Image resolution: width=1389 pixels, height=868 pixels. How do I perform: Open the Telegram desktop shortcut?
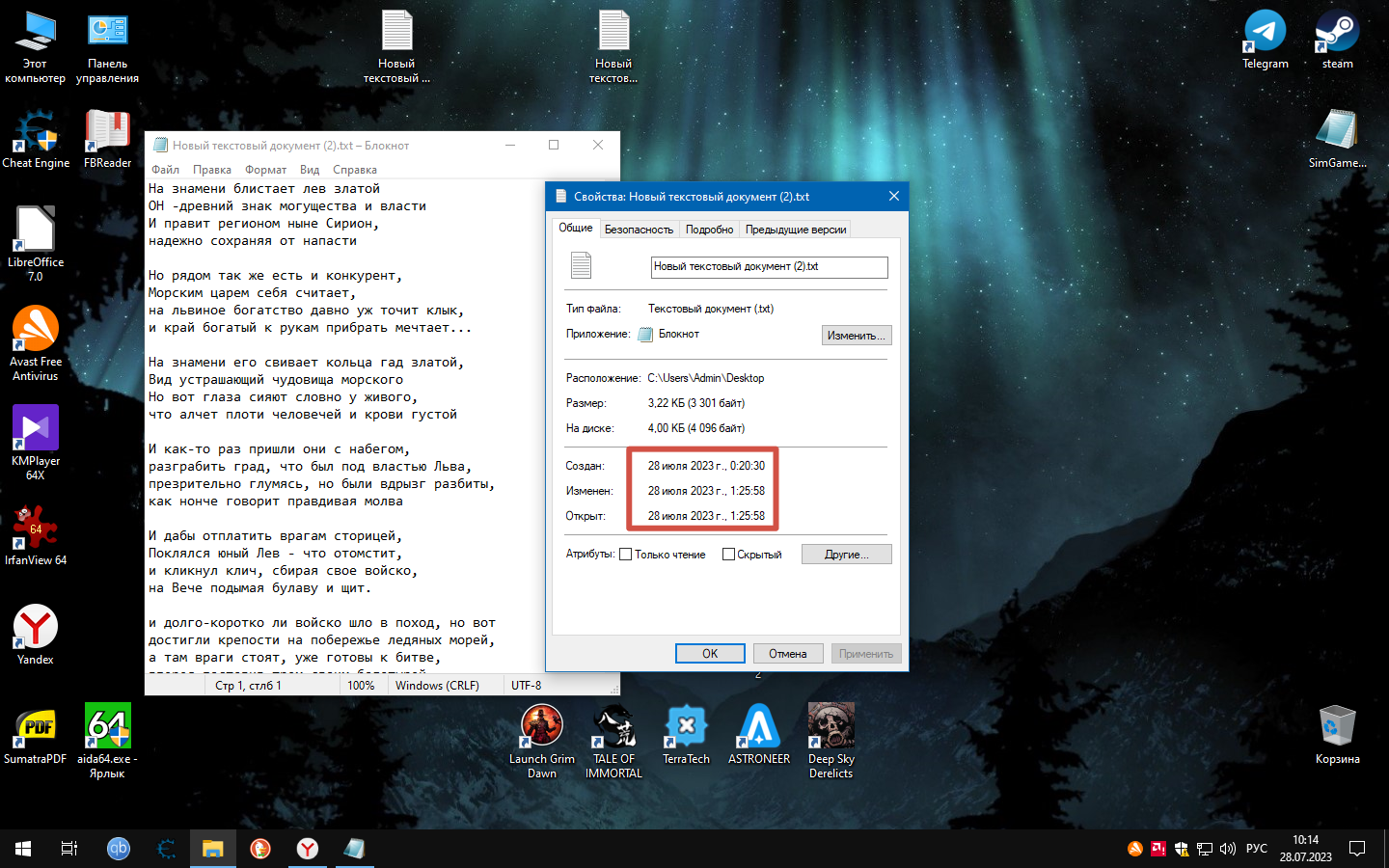[1265, 33]
